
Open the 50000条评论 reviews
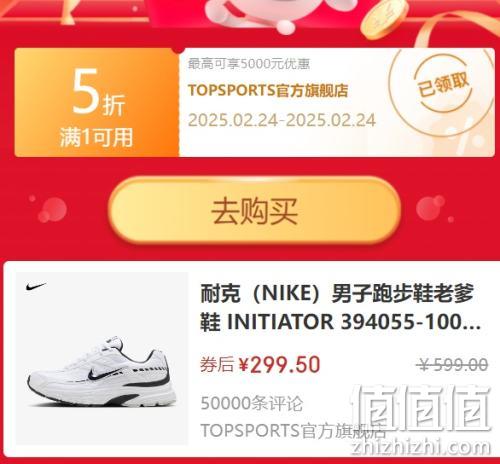click(x=251, y=403)
